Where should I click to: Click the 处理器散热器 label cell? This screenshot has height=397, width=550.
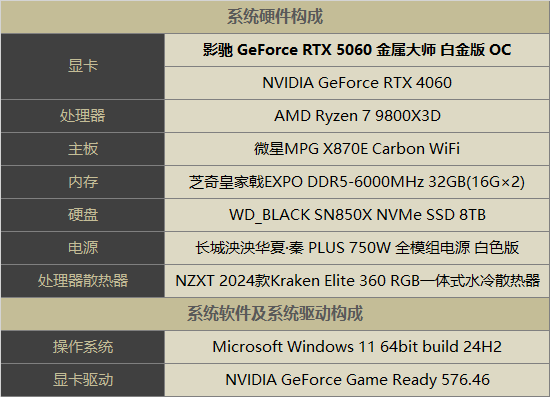pos(83,281)
